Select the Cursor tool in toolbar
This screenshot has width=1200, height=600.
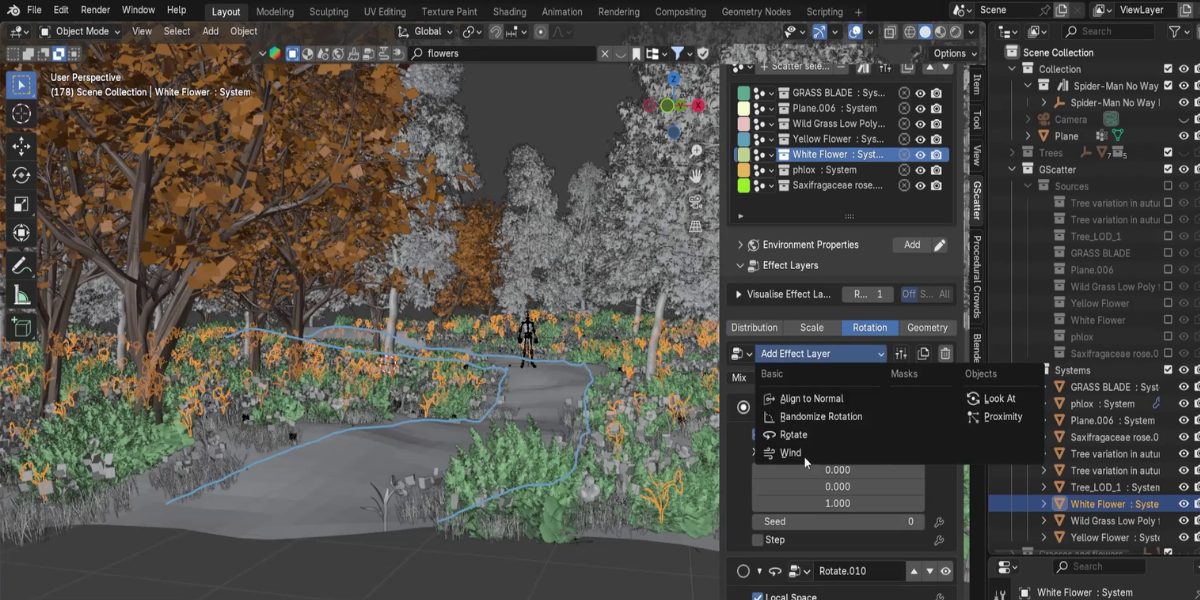tap(21, 114)
